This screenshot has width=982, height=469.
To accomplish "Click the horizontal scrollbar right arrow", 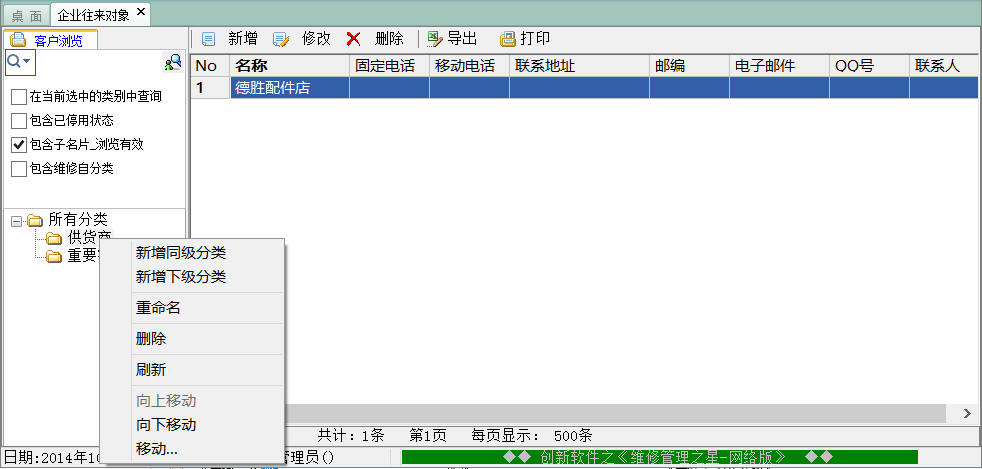I will 967,413.
